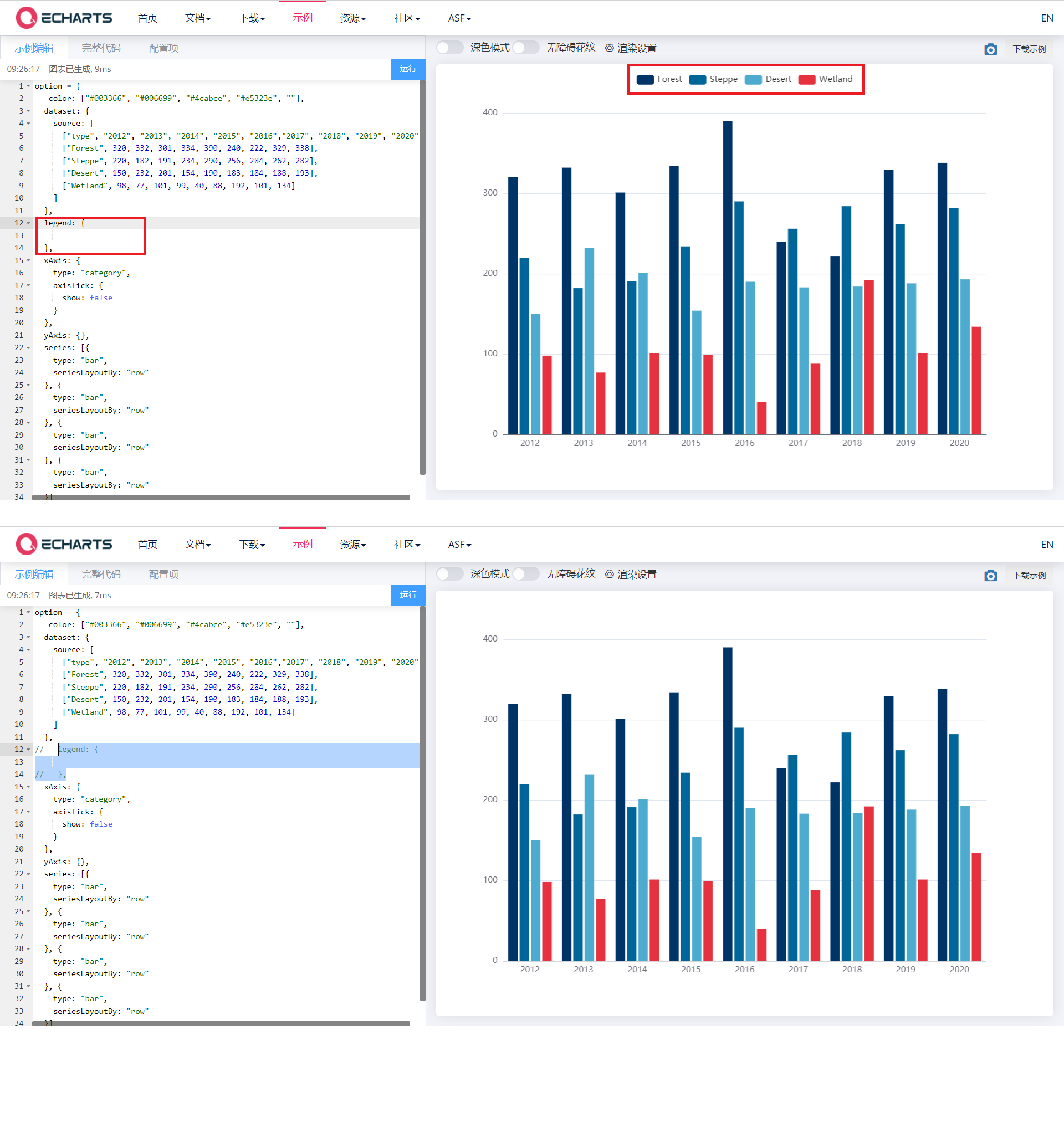This screenshot has width=1064, height=1123.
Task: Enable dark mode switch in top panel
Action: (x=450, y=48)
